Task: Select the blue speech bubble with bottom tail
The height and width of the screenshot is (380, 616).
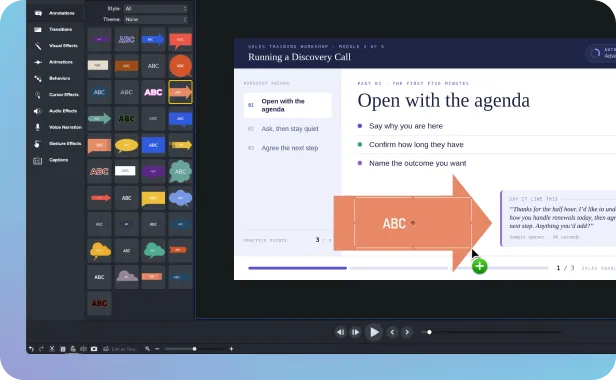Action: (180, 119)
